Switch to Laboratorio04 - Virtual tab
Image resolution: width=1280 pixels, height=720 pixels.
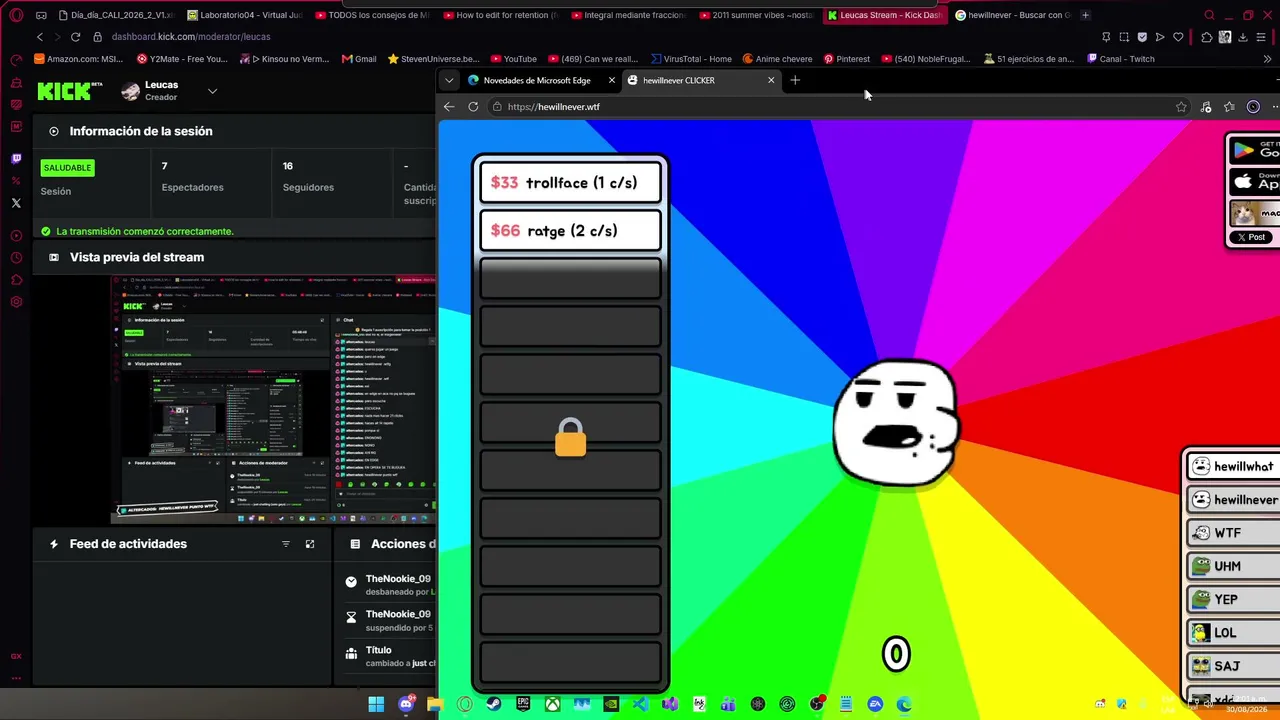(245, 15)
